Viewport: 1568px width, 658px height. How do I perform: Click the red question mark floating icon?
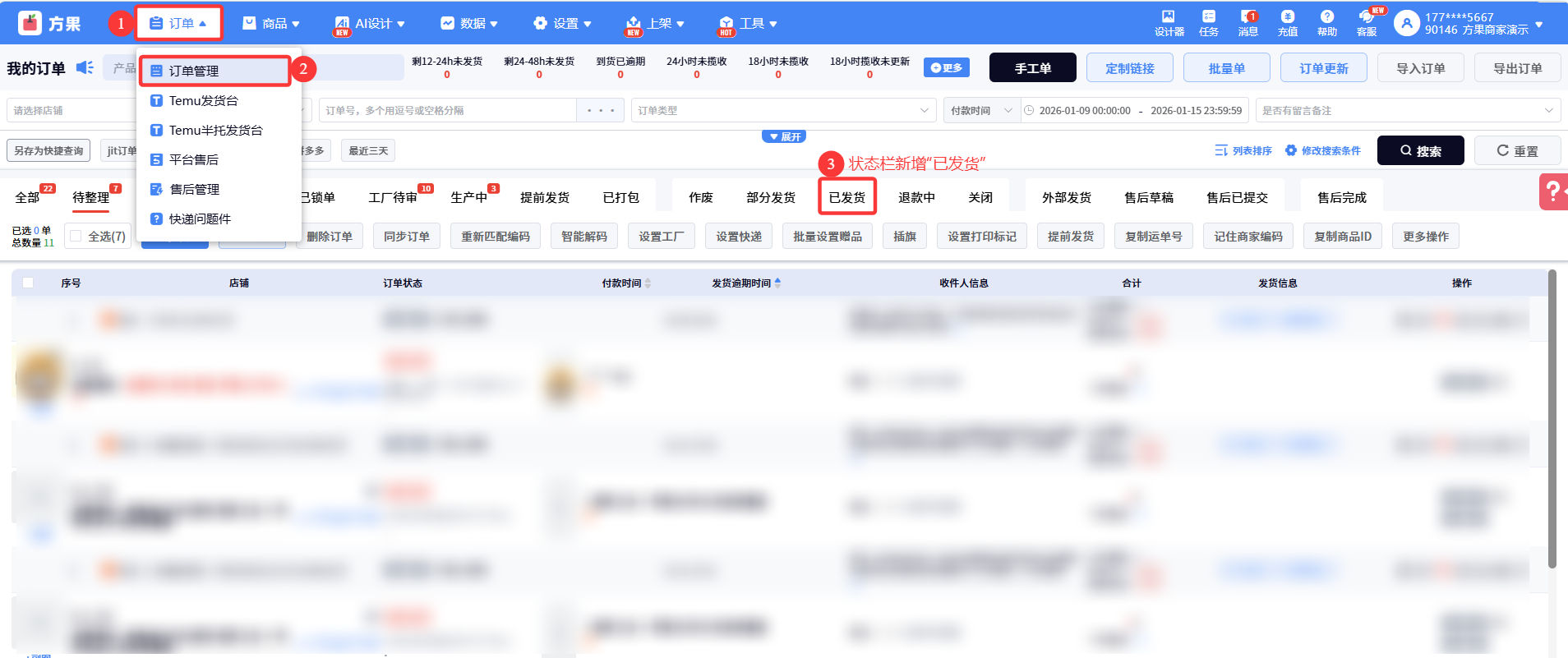point(1553,192)
